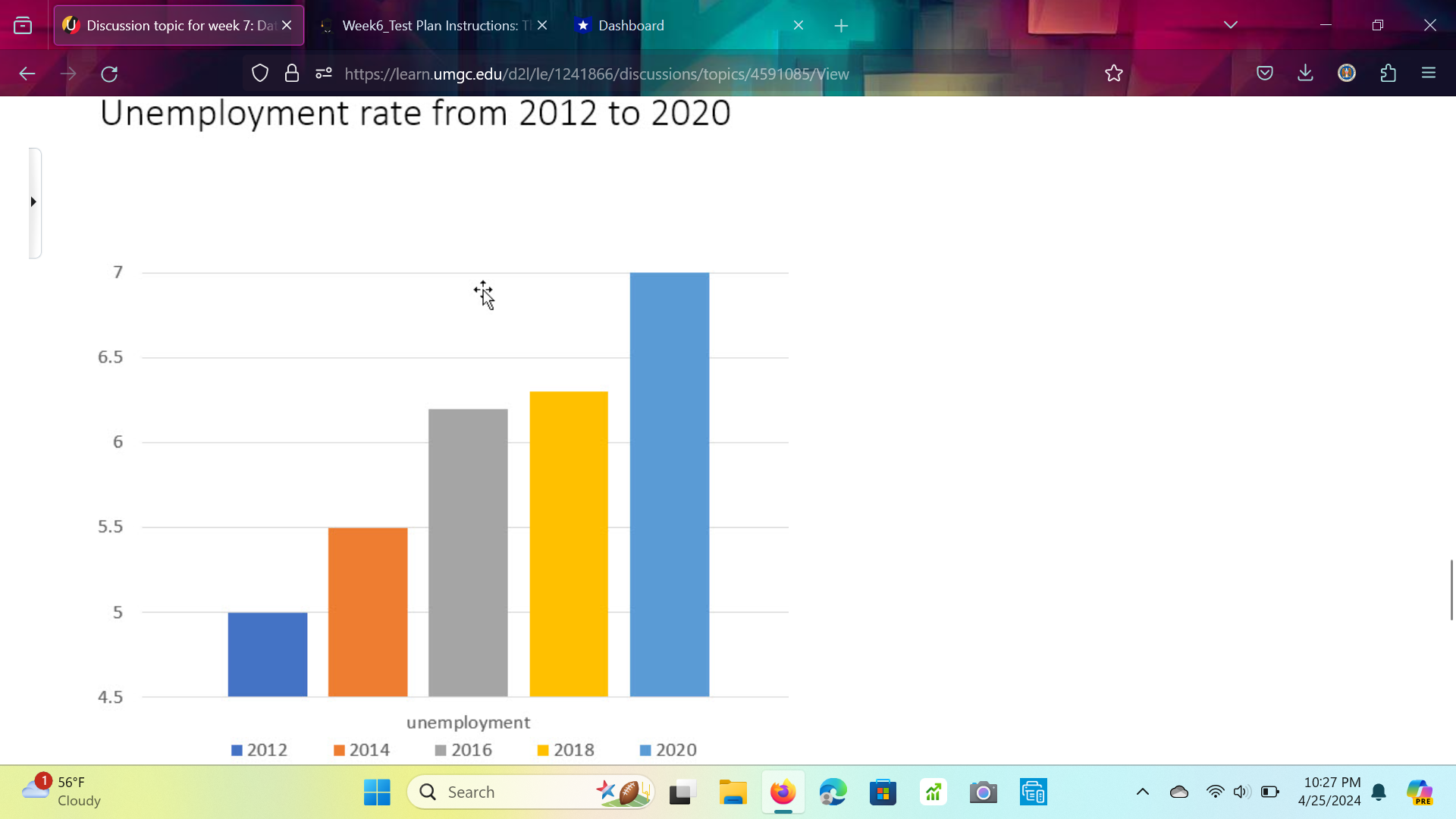Save the page to Pocket
This screenshot has height=819, width=1456.
[x=1265, y=73]
